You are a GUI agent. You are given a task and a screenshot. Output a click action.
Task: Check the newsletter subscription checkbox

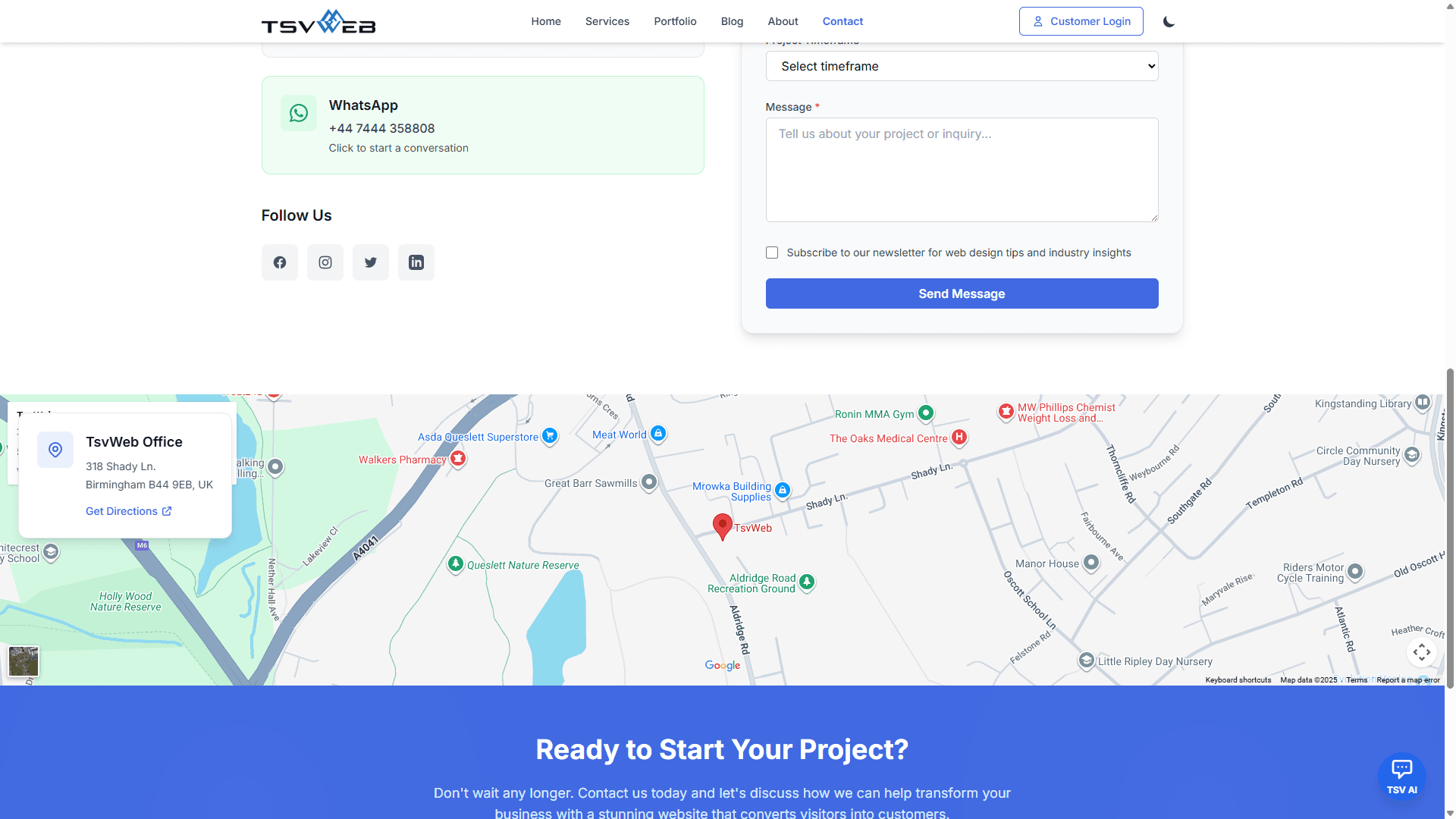(772, 253)
